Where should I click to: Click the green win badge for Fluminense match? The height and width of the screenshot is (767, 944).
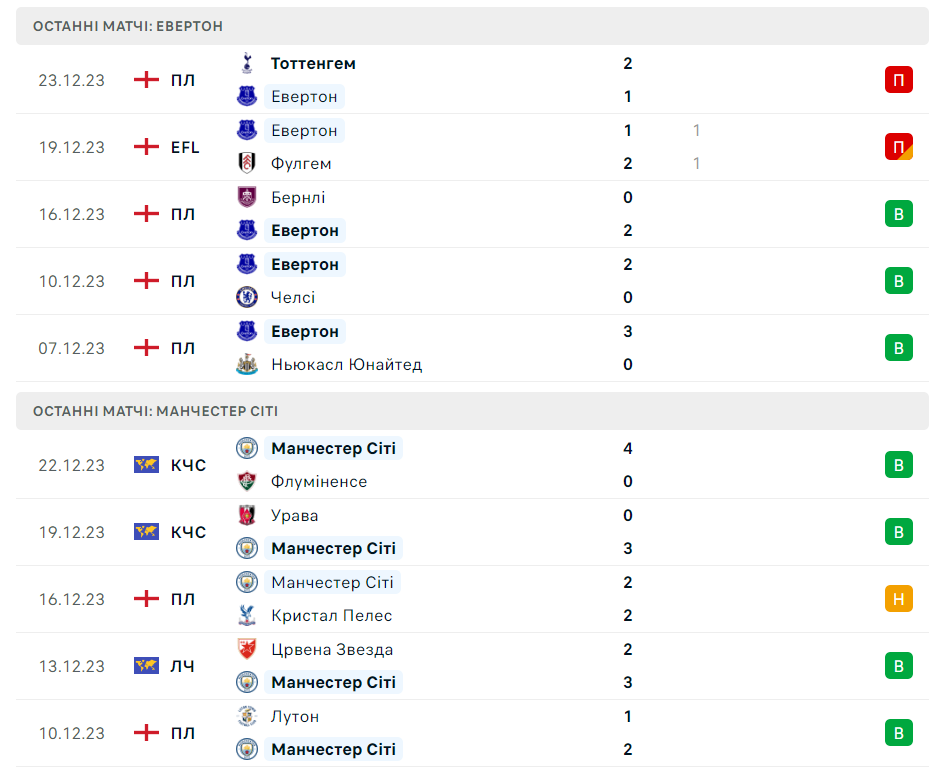899,465
